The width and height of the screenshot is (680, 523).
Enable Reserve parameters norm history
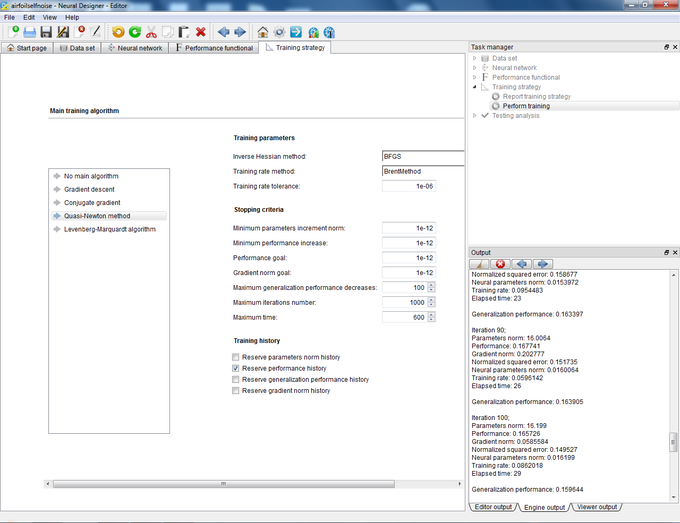[x=235, y=357]
